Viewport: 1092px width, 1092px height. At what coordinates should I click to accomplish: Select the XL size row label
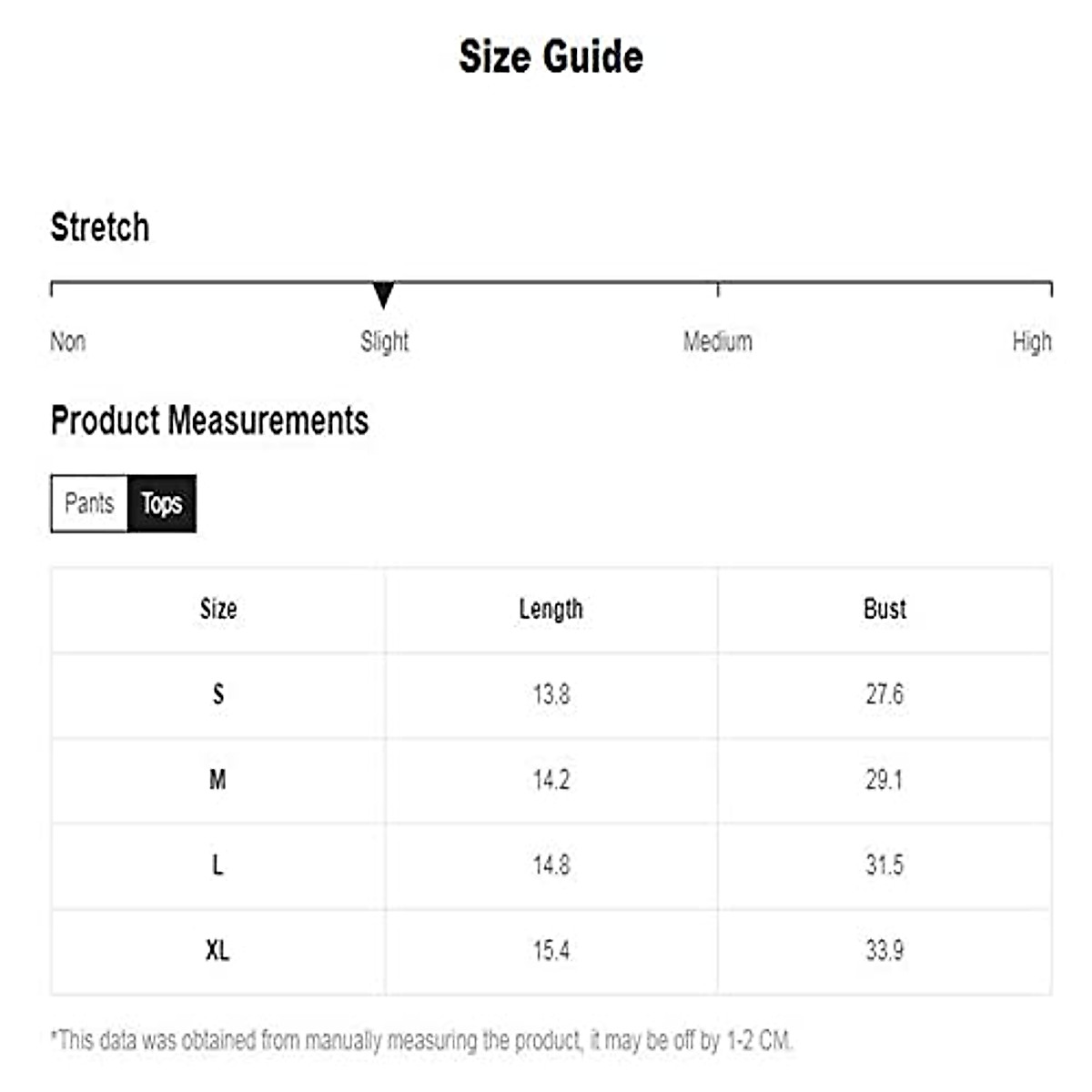pyautogui.click(x=218, y=951)
